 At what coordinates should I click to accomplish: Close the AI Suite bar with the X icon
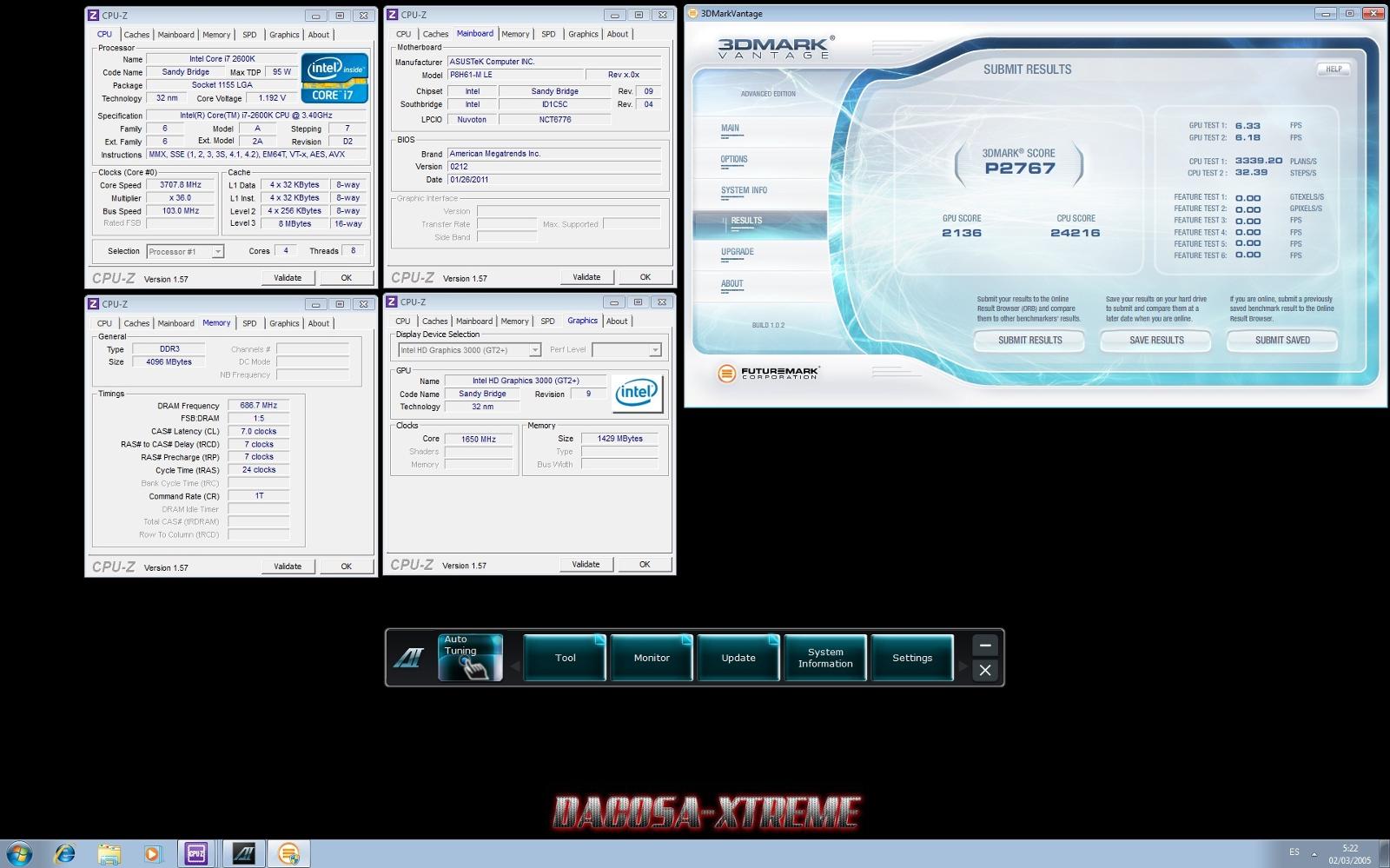pyautogui.click(x=984, y=670)
